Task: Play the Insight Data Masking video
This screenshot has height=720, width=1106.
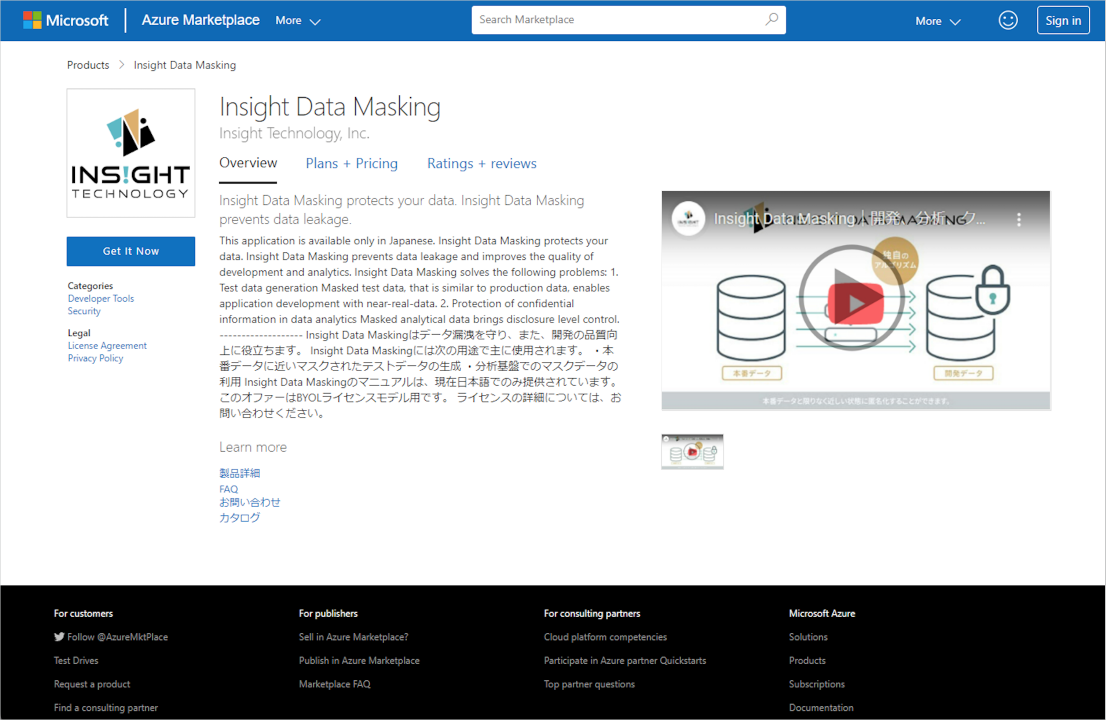Action: click(855, 301)
